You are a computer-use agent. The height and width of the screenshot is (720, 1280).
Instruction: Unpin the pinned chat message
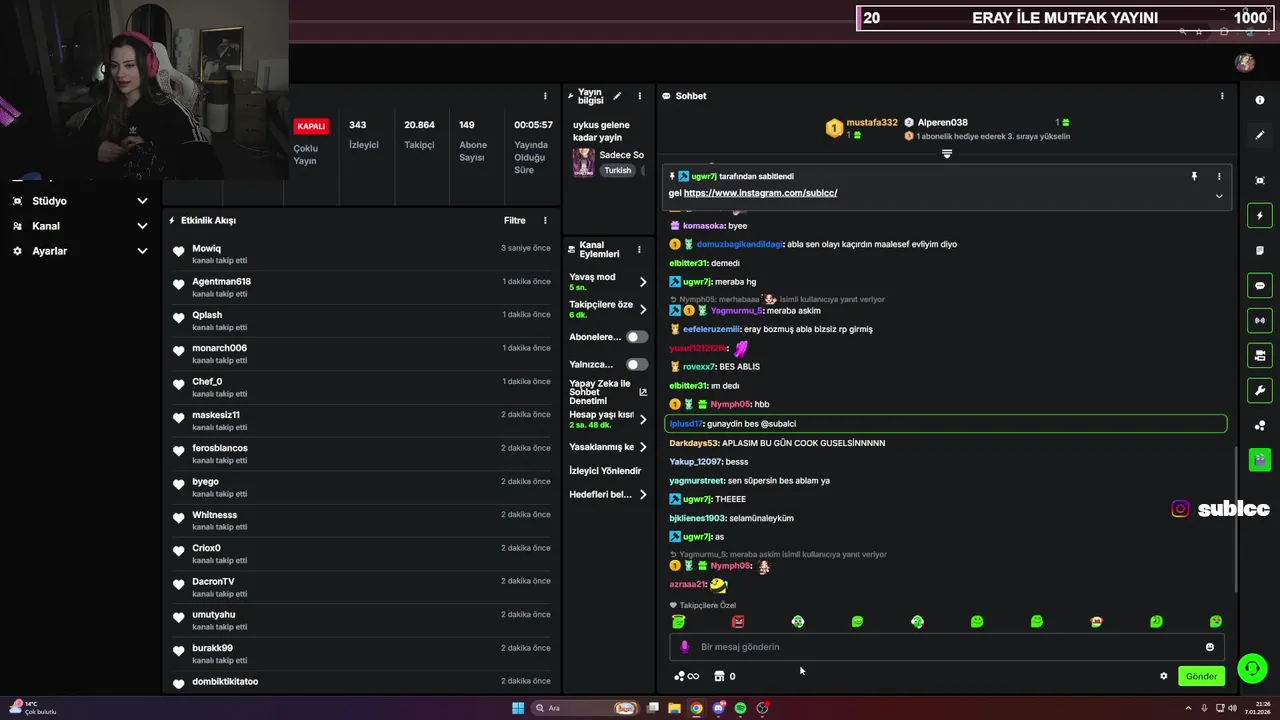1194,176
